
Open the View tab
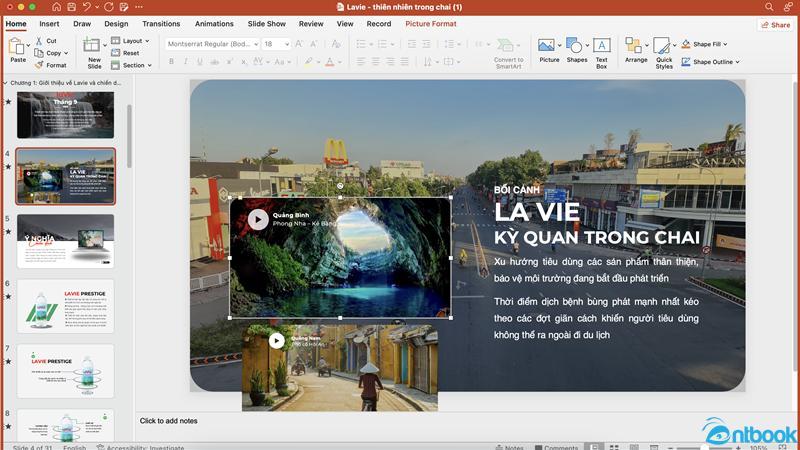click(345, 24)
